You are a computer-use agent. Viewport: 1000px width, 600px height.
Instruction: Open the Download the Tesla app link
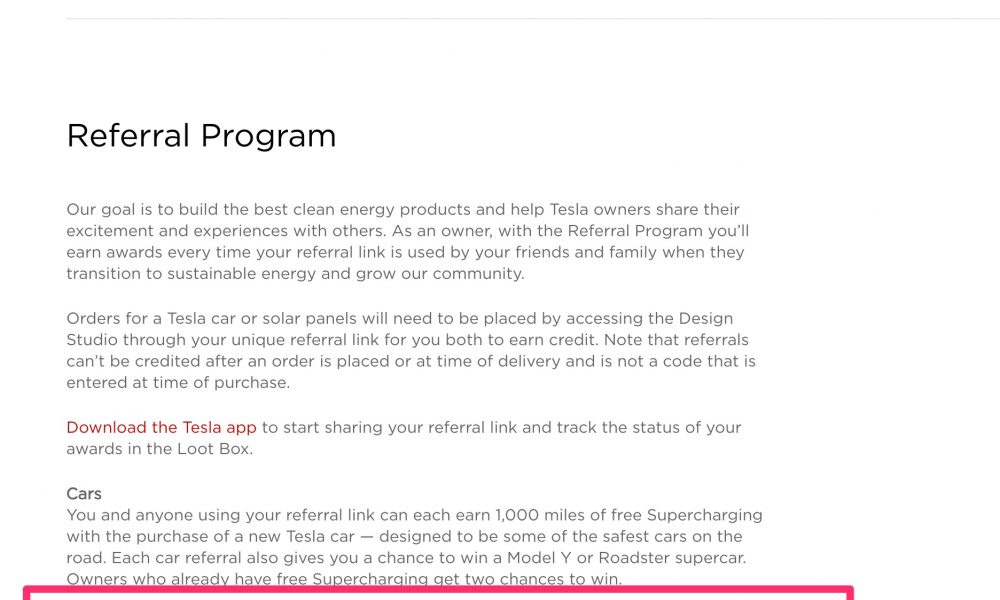coord(161,427)
